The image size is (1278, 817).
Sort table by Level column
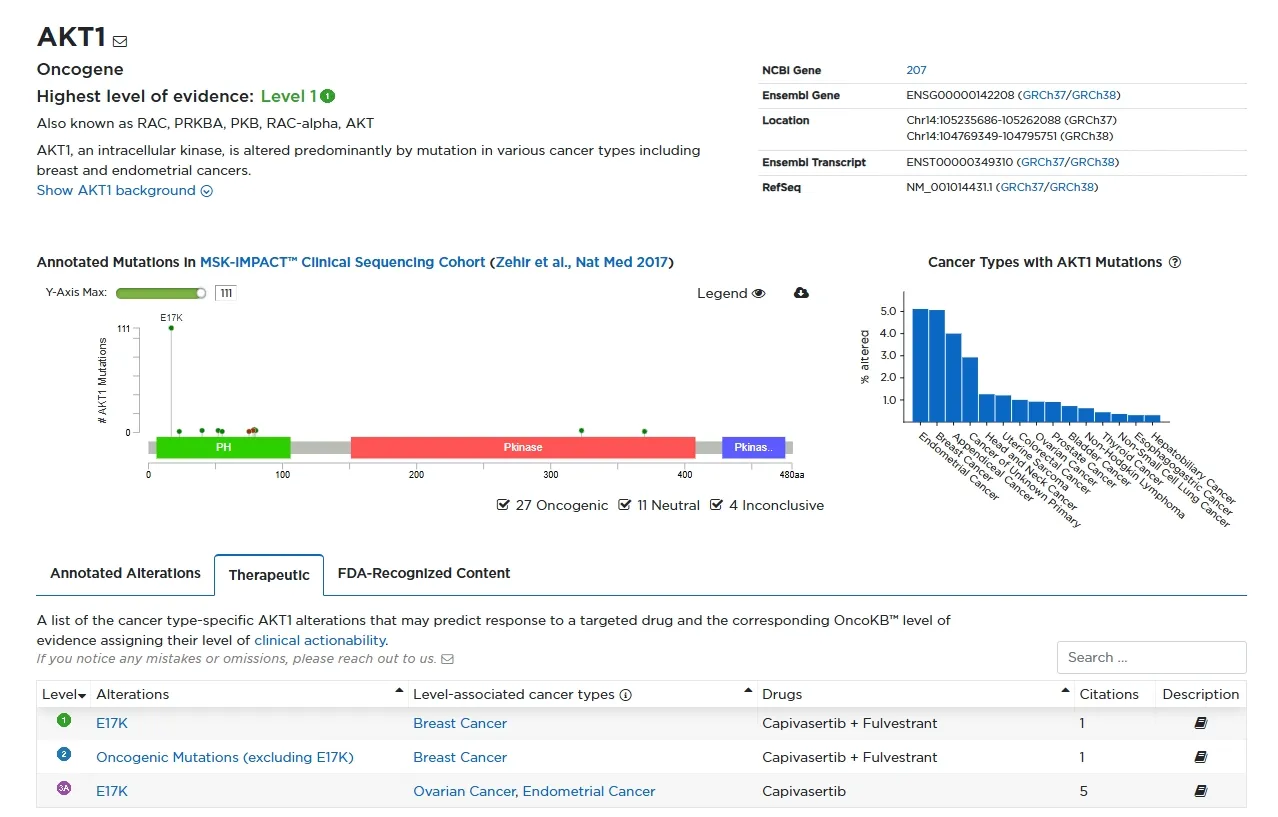(64, 694)
